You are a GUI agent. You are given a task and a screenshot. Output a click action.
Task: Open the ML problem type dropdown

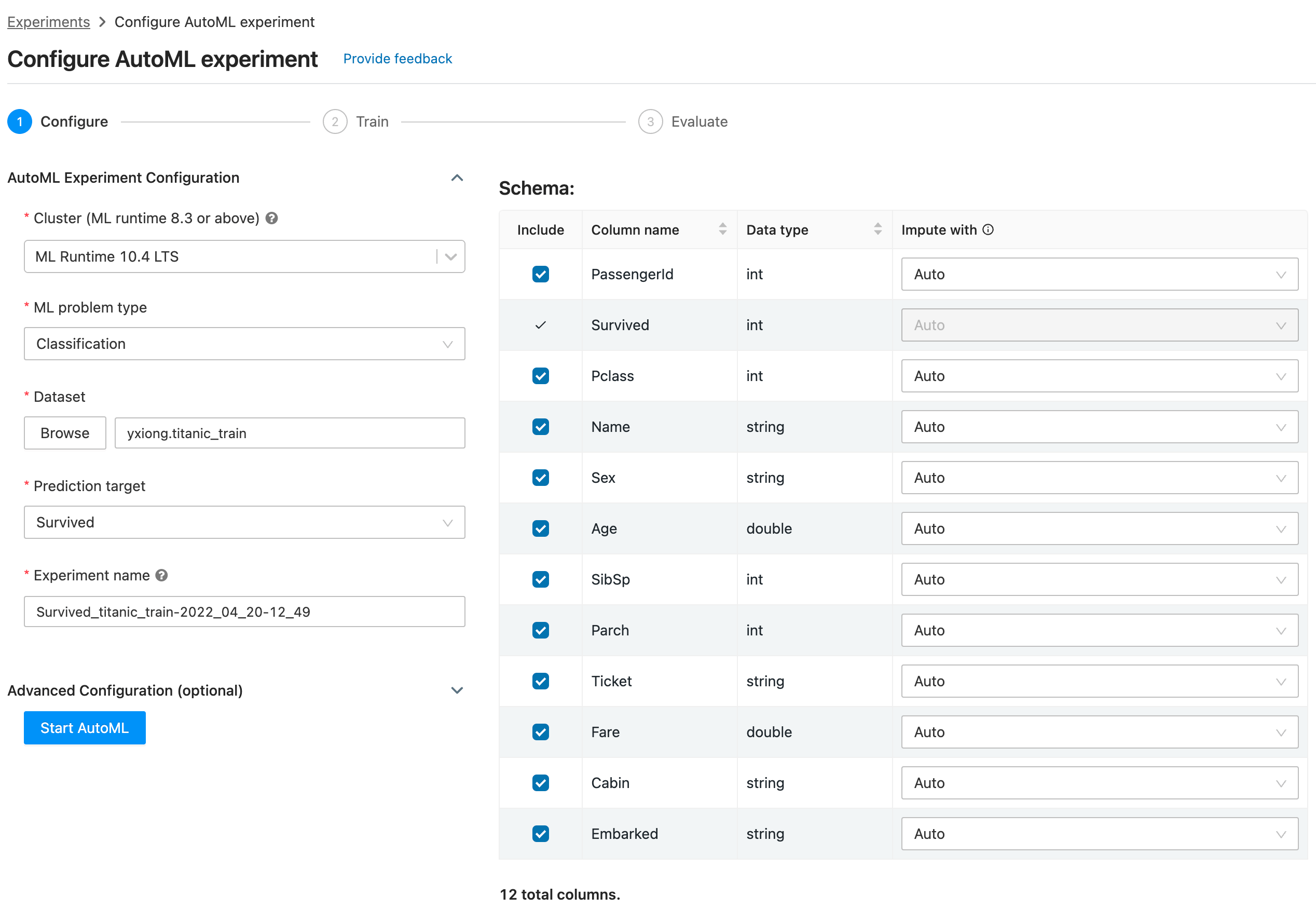pos(244,343)
